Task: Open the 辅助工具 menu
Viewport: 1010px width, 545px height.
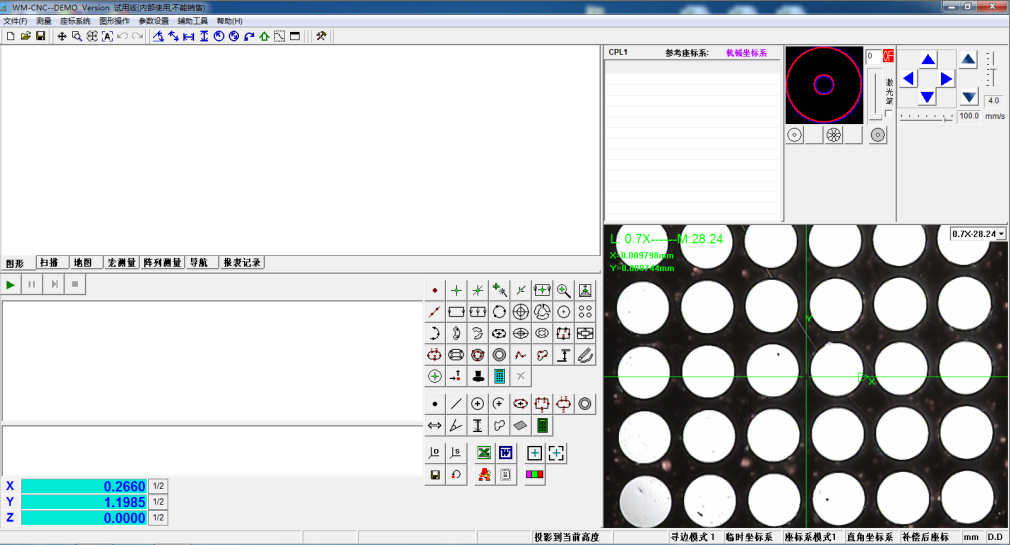Action: [193, 20]
